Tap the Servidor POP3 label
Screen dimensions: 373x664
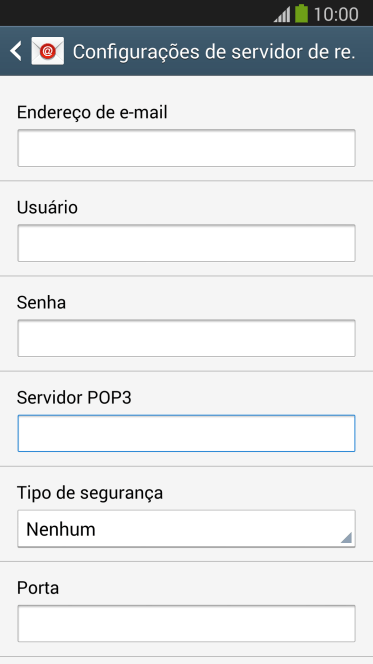click(74, 398)
